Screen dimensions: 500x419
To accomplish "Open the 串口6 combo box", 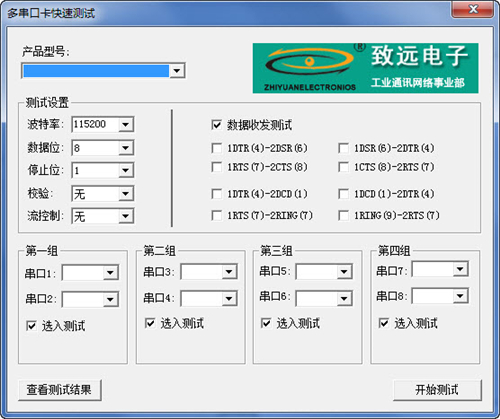I will coord(324,298).
